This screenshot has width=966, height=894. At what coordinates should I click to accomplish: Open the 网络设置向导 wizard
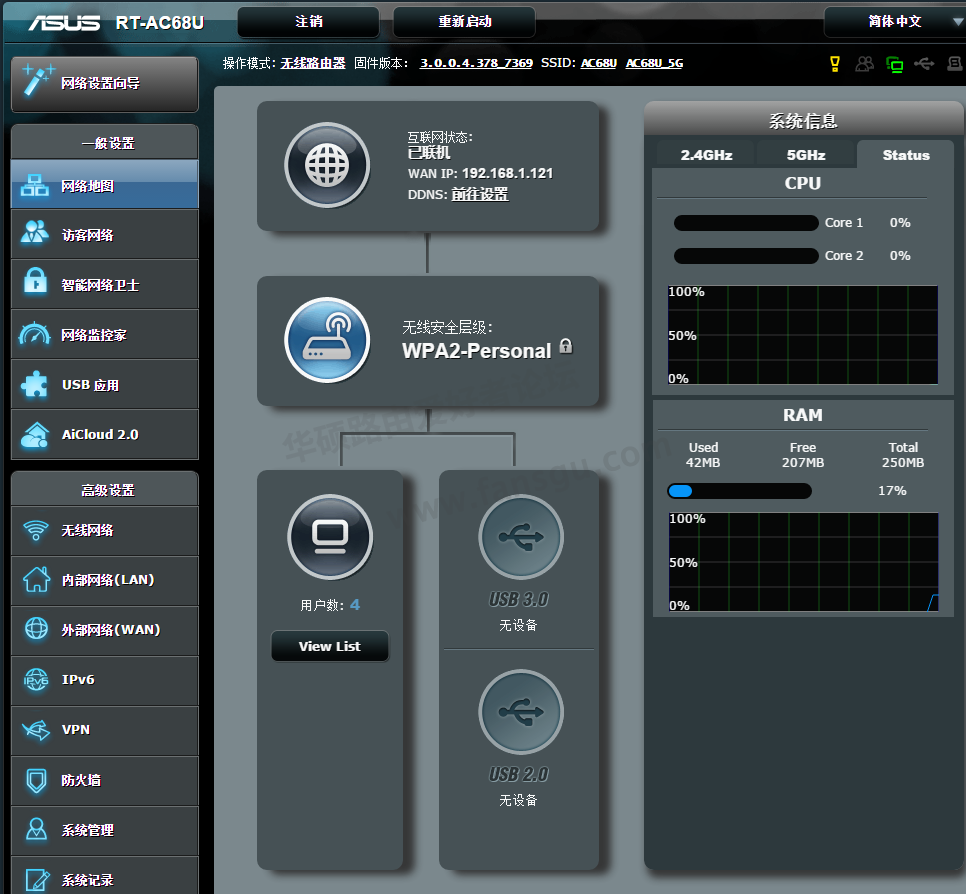105,84
